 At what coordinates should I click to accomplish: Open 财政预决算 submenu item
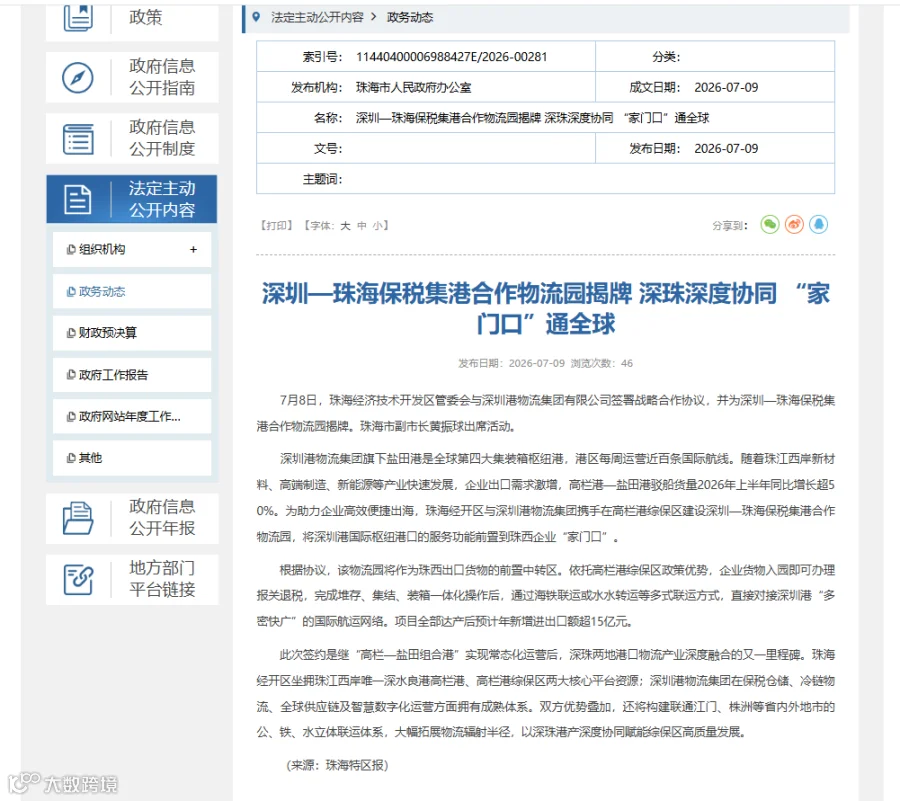coord(132,333)
